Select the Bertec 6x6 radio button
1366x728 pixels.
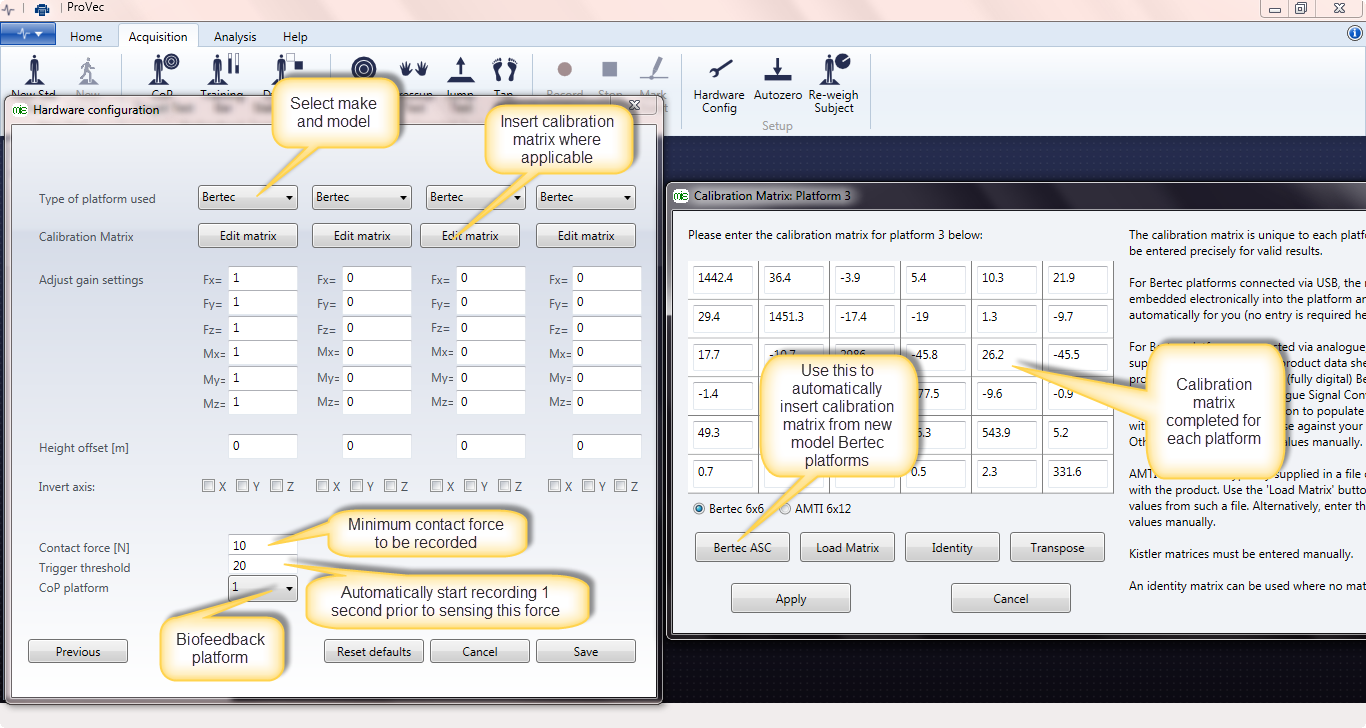click(x=699, y=509)
